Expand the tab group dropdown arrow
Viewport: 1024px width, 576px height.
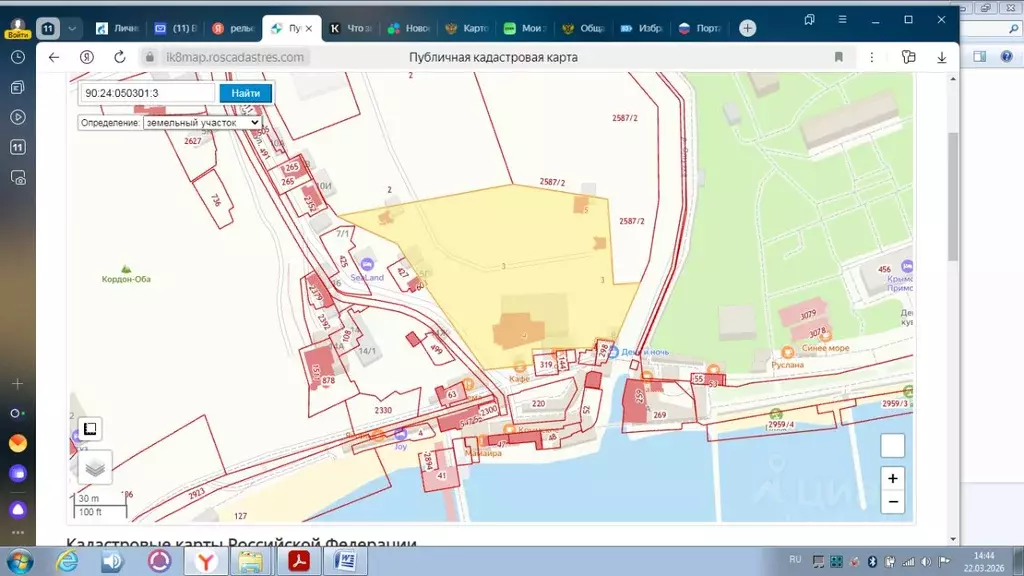pyautogui.click(x=72, y=28)
